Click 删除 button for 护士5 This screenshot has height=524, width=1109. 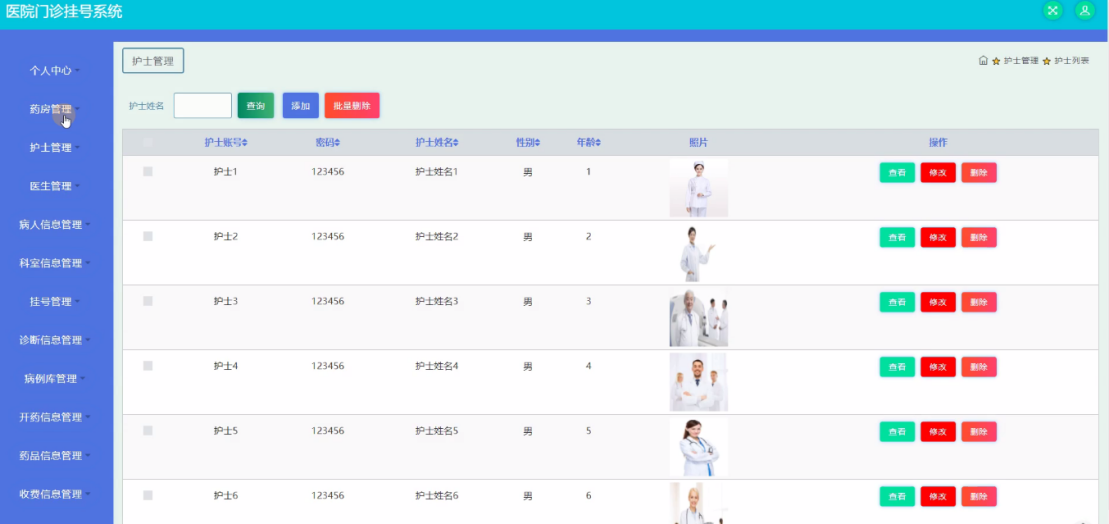979,432
